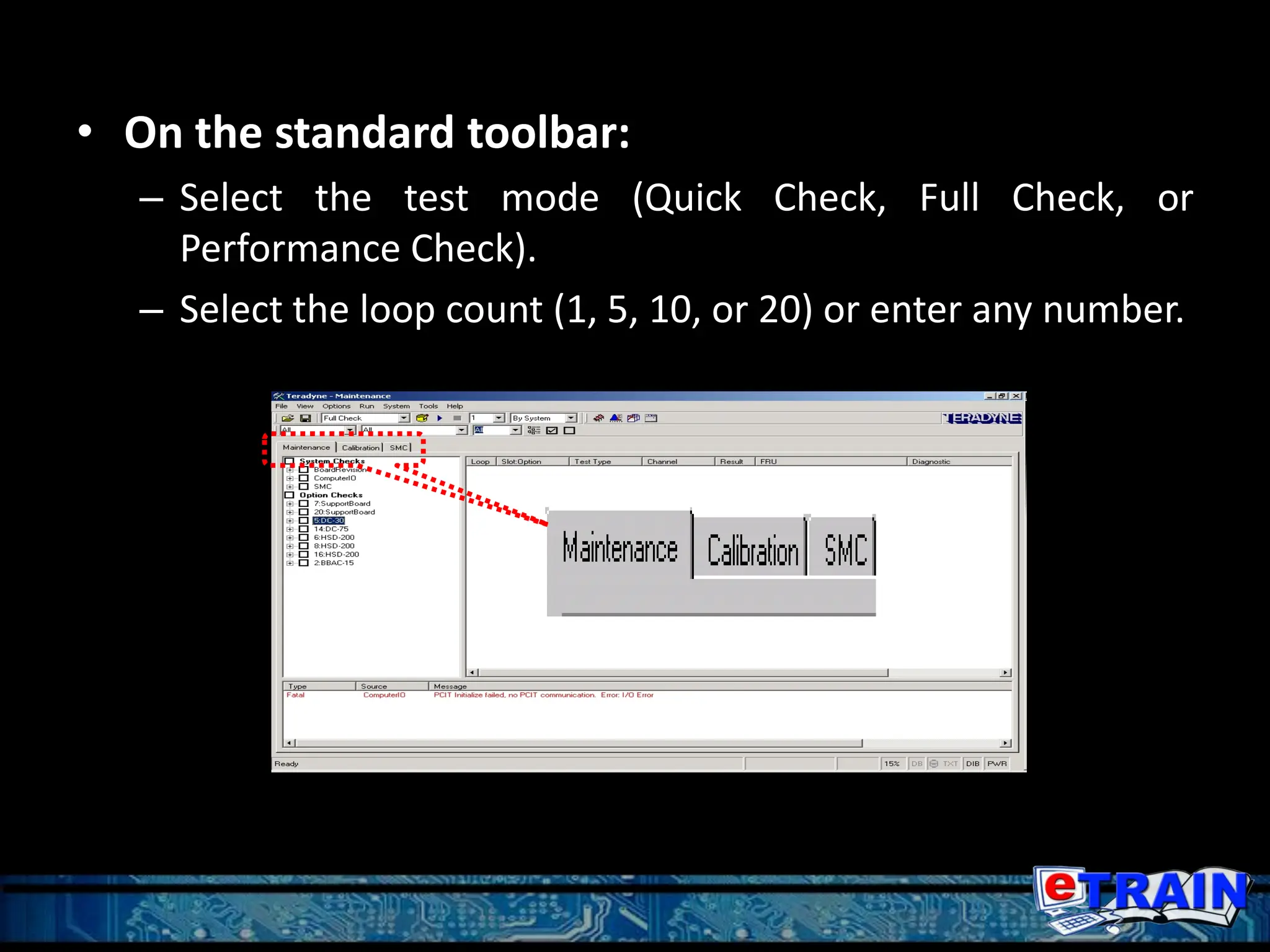Click the PWR status bar indicator
This screenshot has width=1270, height=952.
(x=997, y=764)
